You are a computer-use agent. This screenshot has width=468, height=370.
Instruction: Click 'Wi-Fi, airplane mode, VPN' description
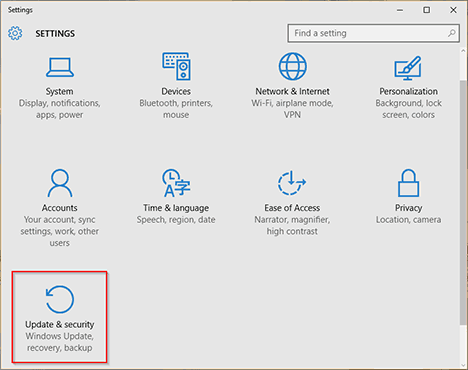[x=292, y=109]
